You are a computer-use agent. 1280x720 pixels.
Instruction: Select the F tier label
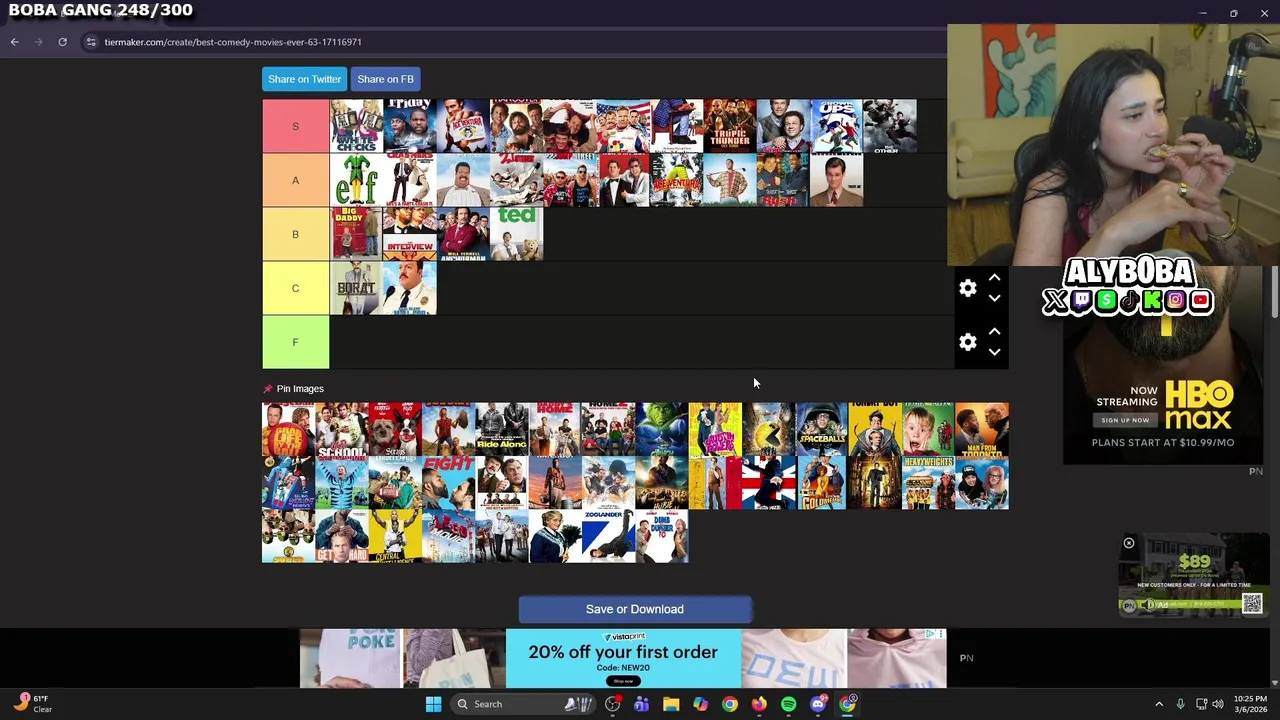(x=295, y=342)
